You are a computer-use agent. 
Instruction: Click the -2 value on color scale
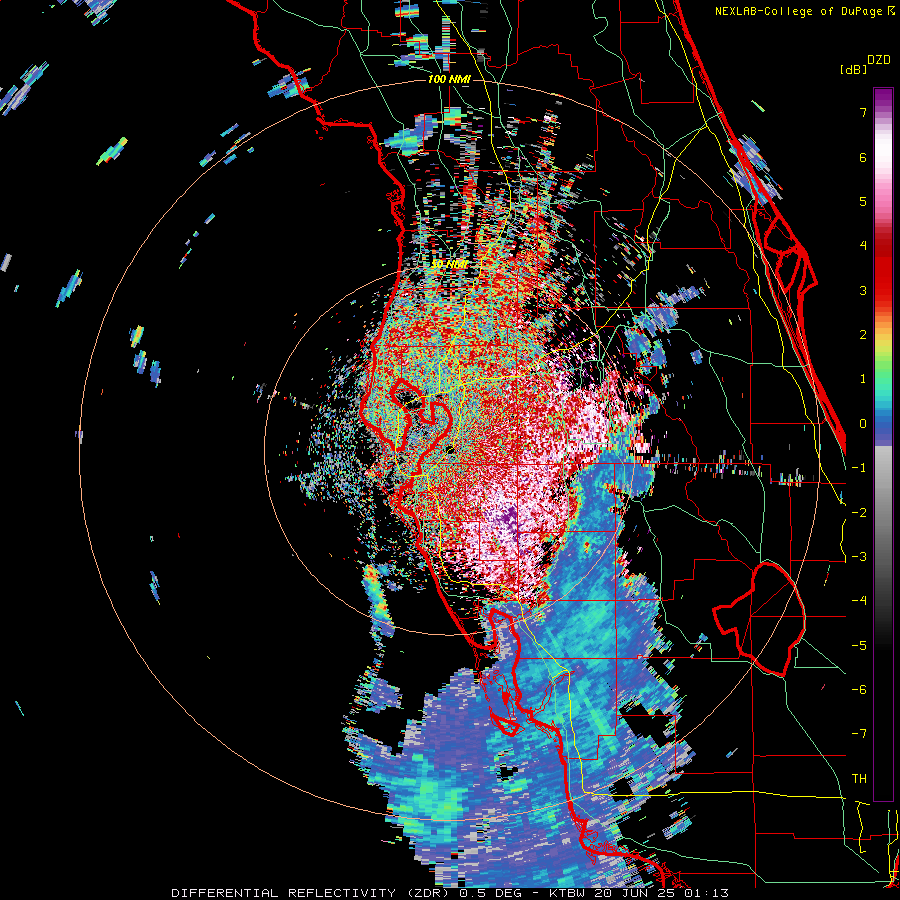tap(859, 513)
